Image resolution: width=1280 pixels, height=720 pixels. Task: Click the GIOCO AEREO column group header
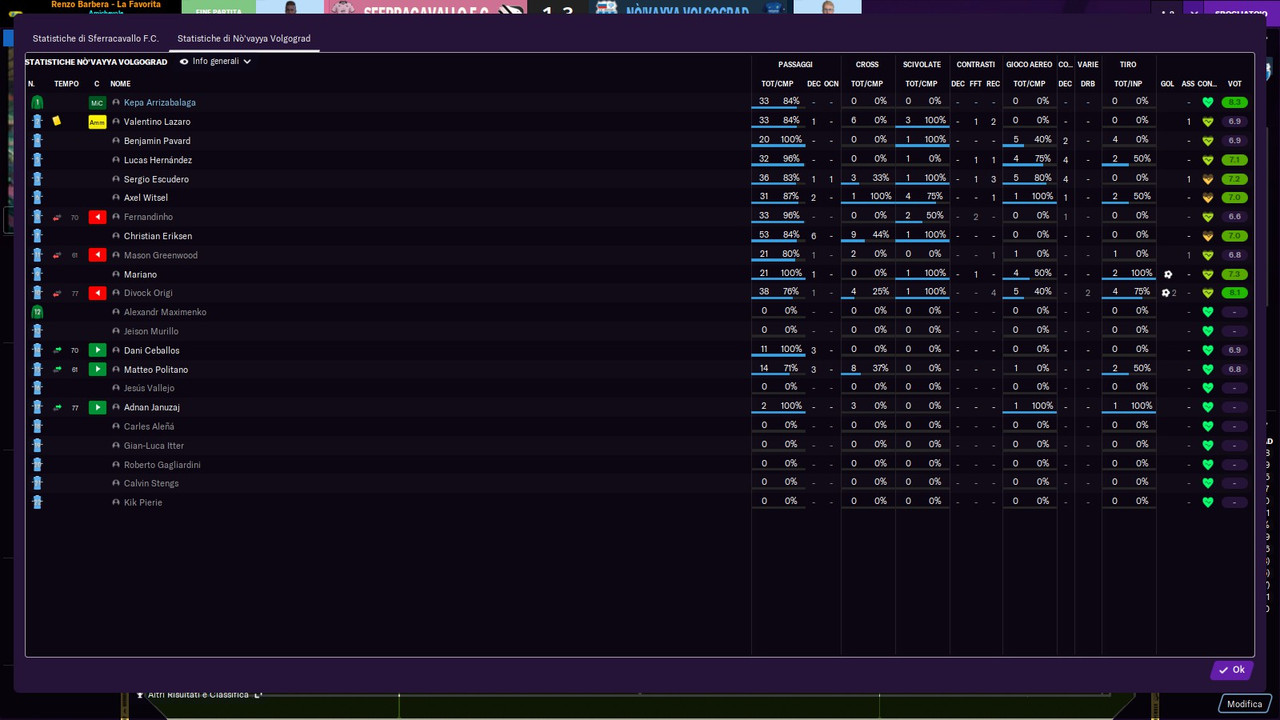point(1029,64)
